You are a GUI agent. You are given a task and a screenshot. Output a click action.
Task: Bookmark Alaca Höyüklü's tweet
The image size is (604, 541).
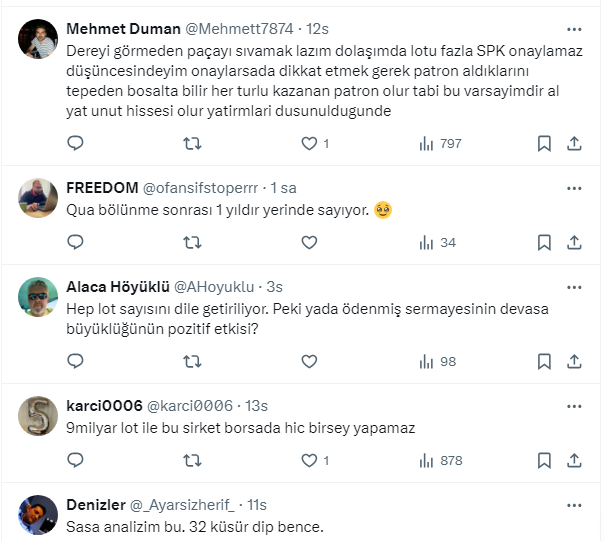click(544, 361)
